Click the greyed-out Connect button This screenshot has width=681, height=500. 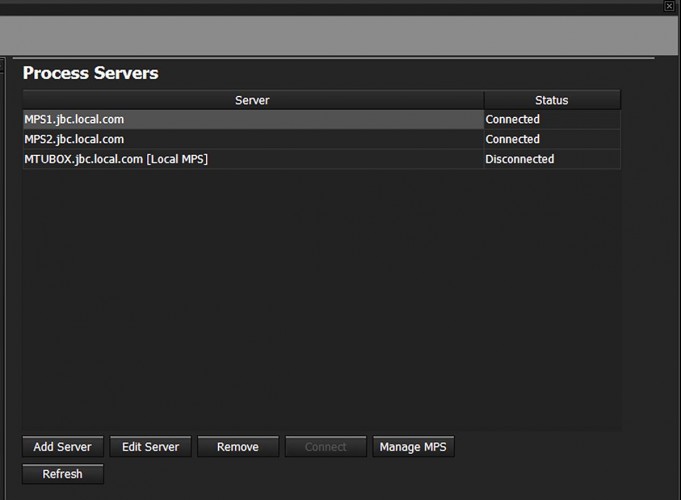326,447
